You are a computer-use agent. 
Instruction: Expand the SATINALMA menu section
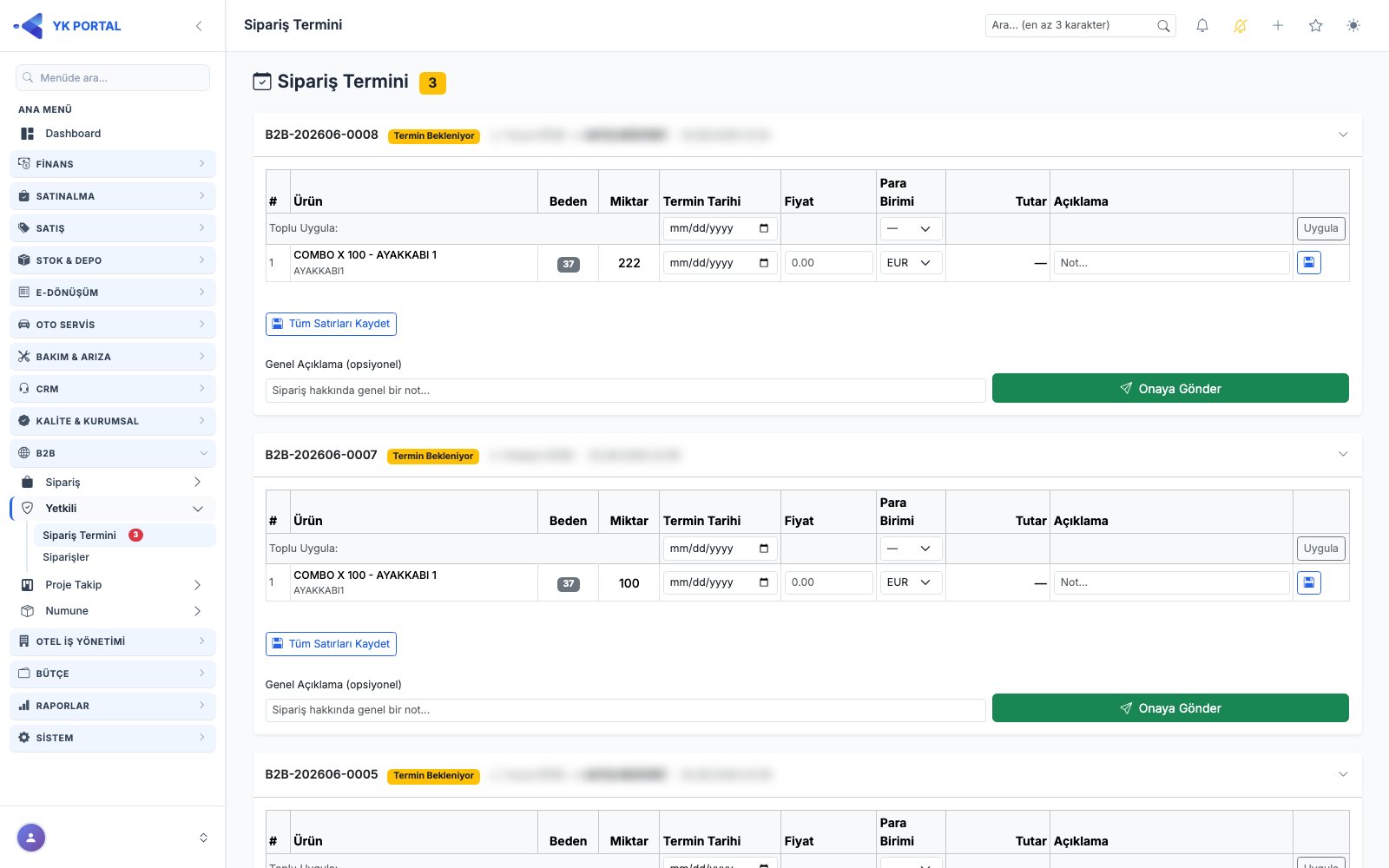click(113, 196)
